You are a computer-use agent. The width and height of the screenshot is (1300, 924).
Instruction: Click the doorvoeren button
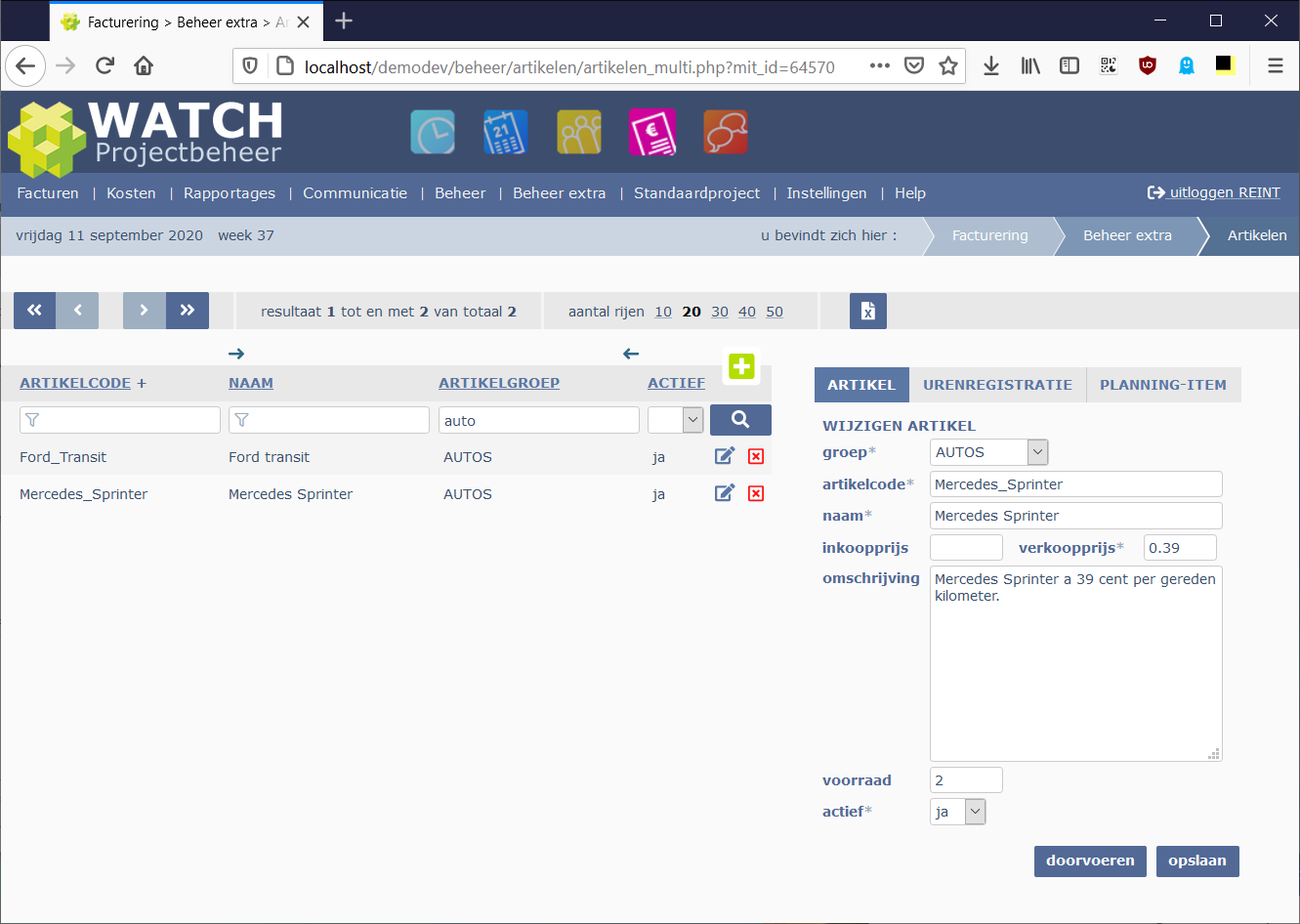click(x=1090, y=861)
